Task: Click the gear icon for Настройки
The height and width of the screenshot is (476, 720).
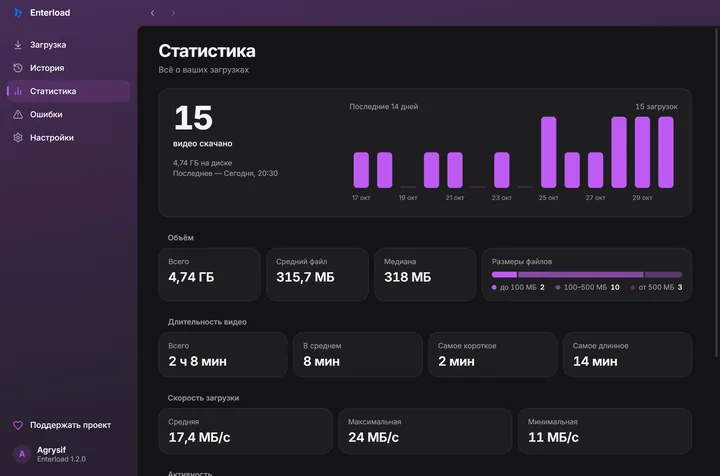Action: tap(18, 138)
